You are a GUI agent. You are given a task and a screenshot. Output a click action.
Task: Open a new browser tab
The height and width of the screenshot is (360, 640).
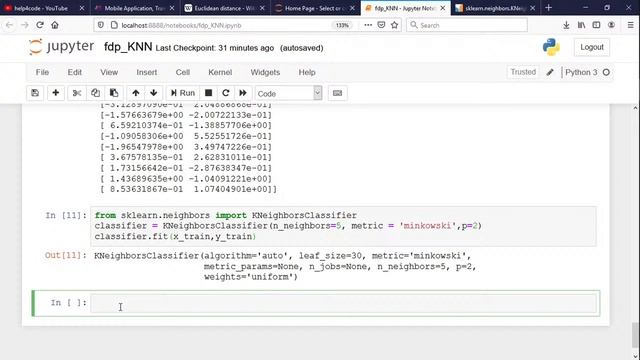(x=549, y=8)
